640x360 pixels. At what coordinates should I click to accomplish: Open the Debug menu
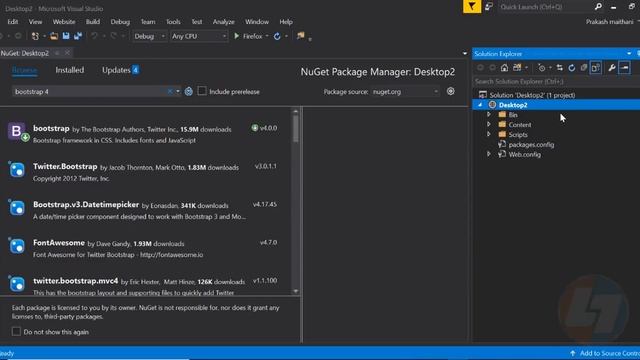[120, 22]
